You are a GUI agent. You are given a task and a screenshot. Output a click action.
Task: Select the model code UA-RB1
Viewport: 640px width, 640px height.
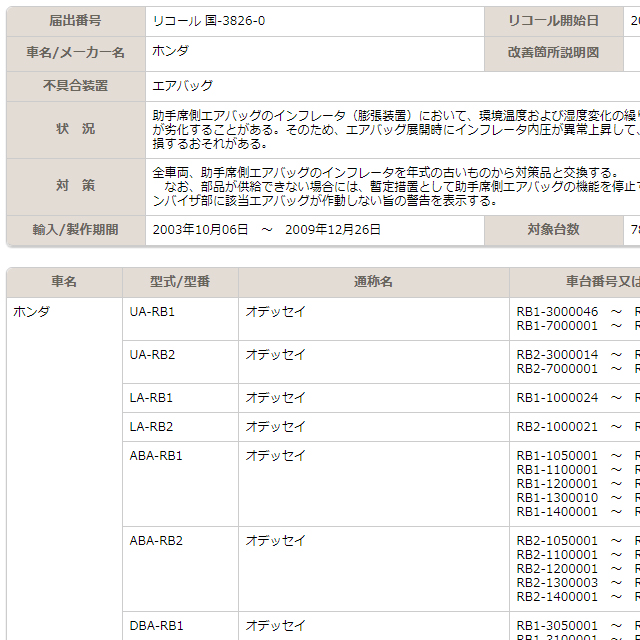point(152,312)
